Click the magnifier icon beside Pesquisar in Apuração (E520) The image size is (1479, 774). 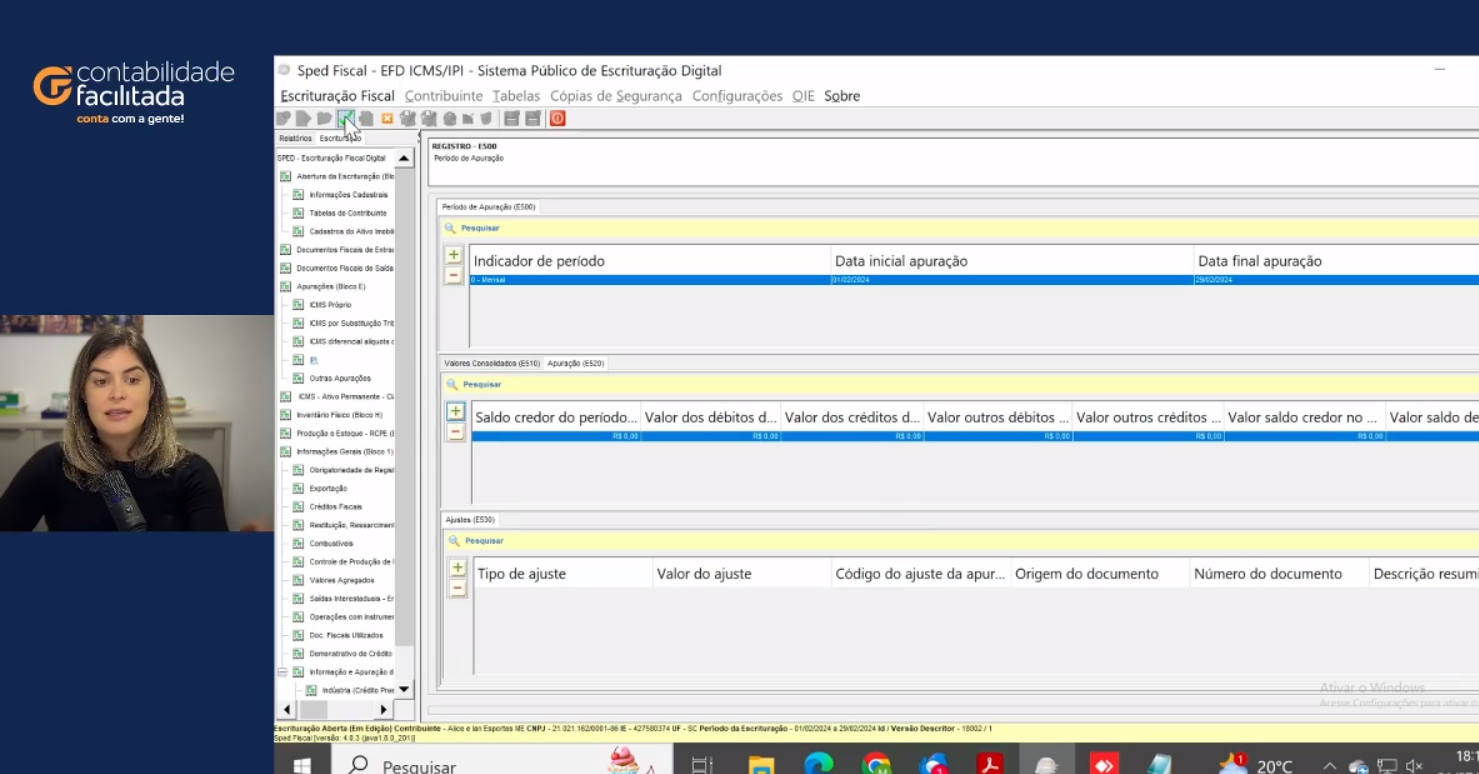tap(453, 384)
